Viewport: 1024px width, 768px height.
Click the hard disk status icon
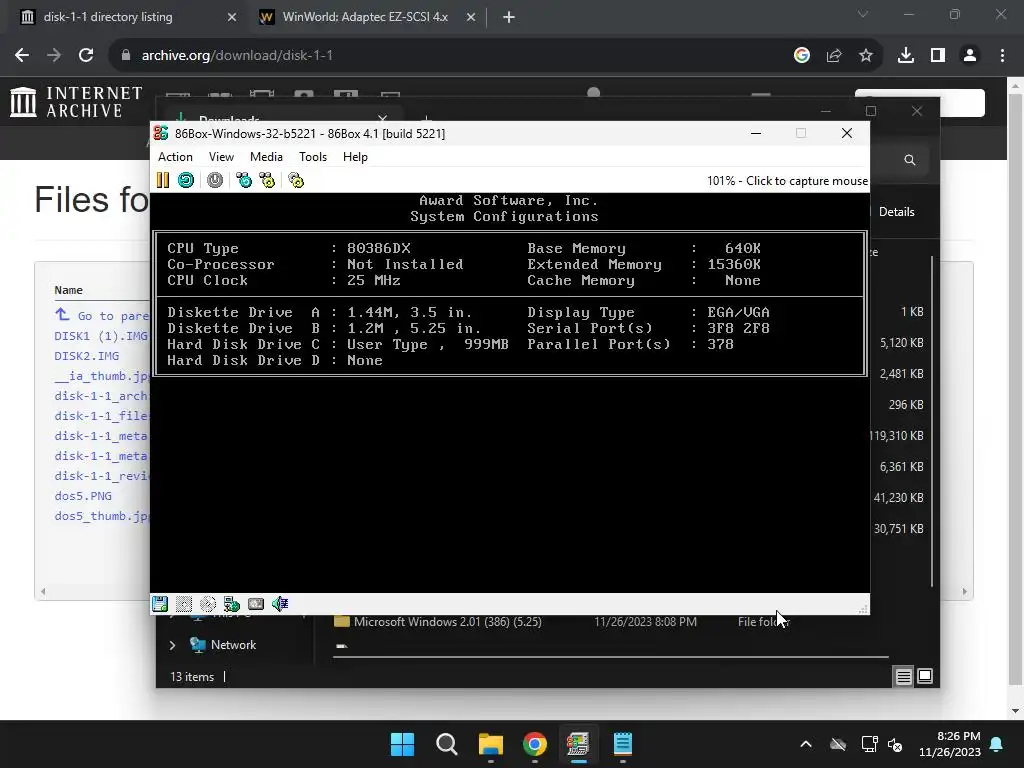256,604
